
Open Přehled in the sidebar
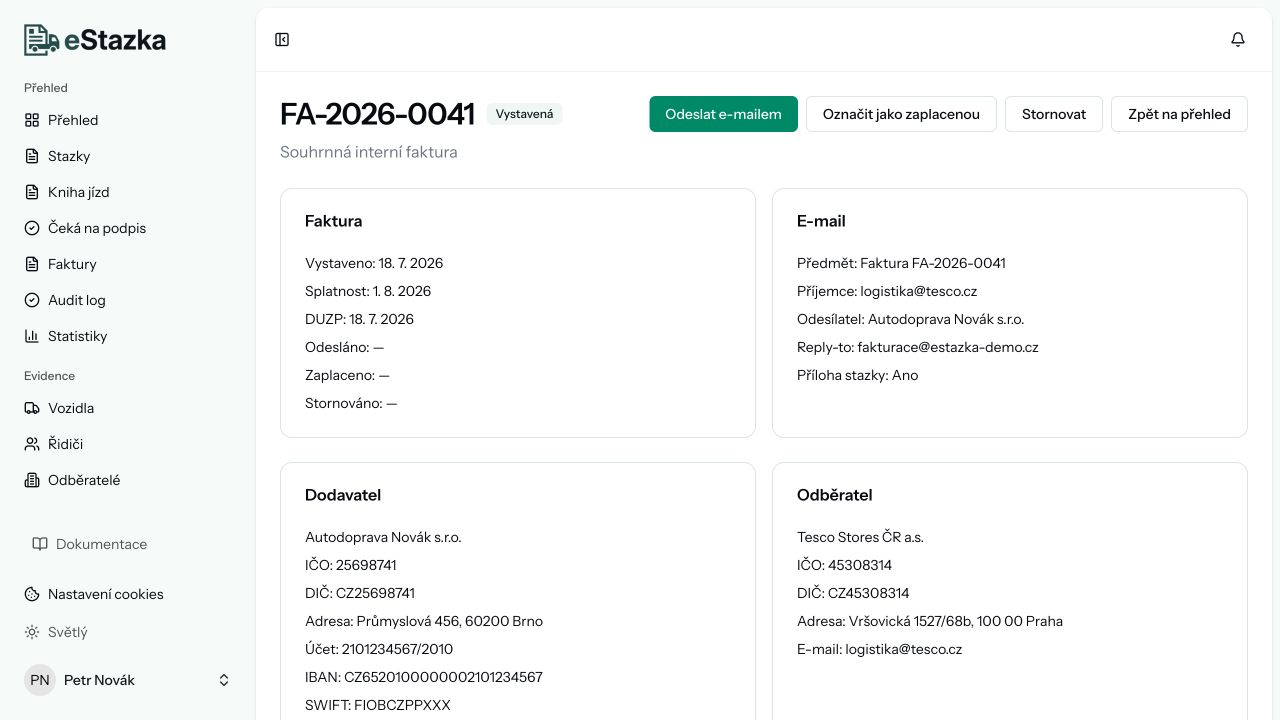coord(128,120)
